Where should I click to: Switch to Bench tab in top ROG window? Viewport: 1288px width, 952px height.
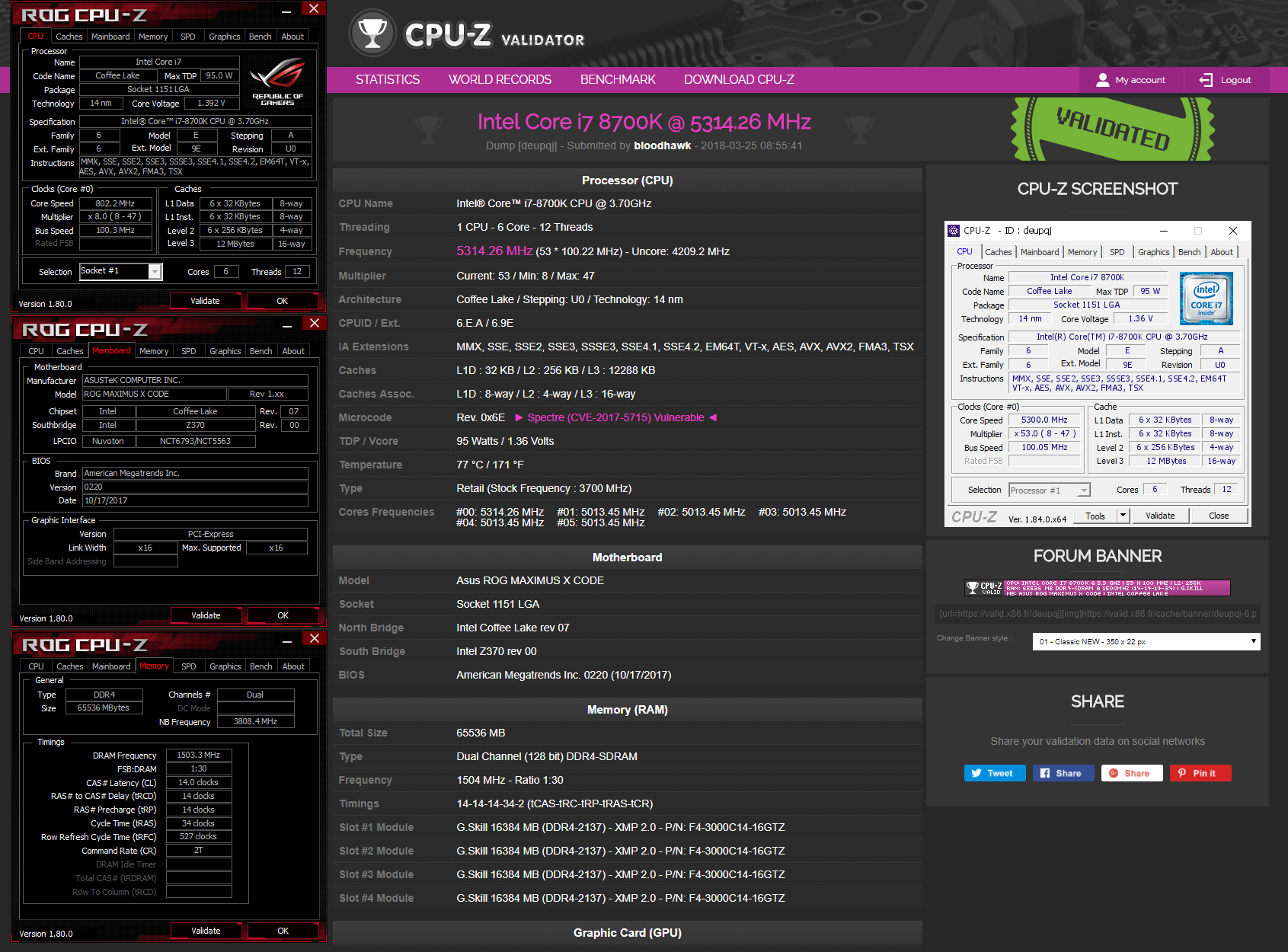click(x=260, y=37)
